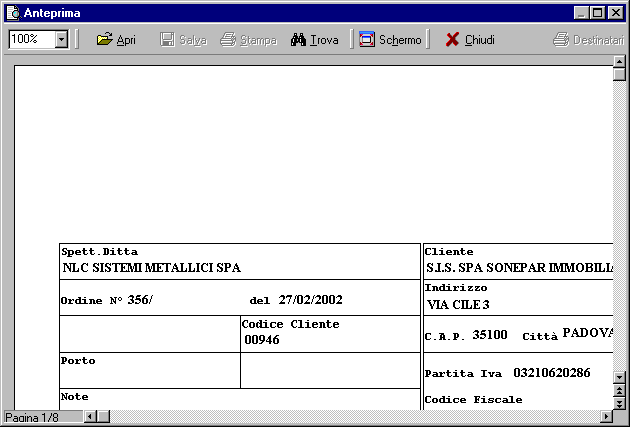
Task: Click the Salva floppy disk icon
Action: click(167, 39)
